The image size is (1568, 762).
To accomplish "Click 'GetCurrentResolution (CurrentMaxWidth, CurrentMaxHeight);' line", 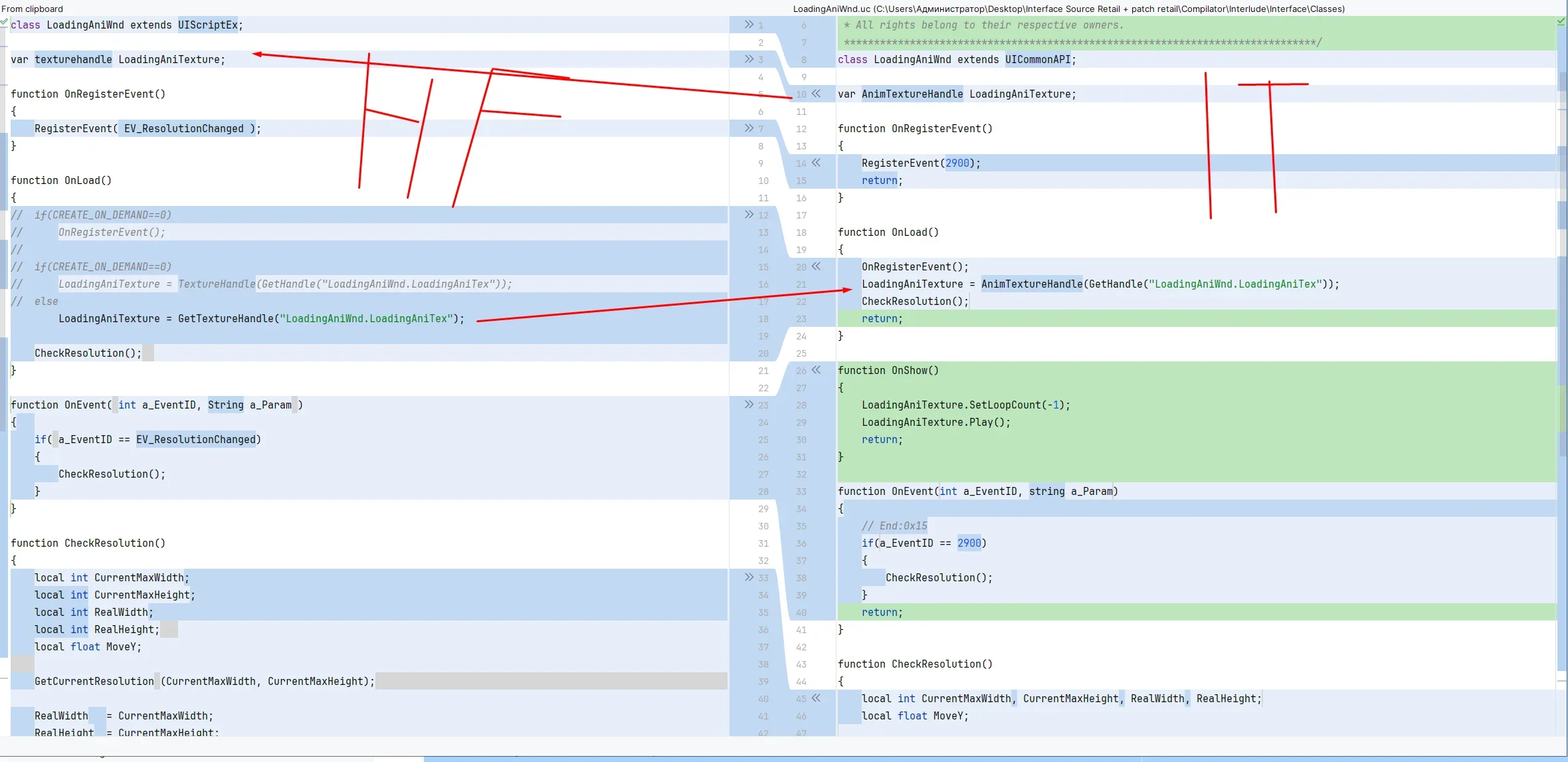I will click(x=205, y=681).
